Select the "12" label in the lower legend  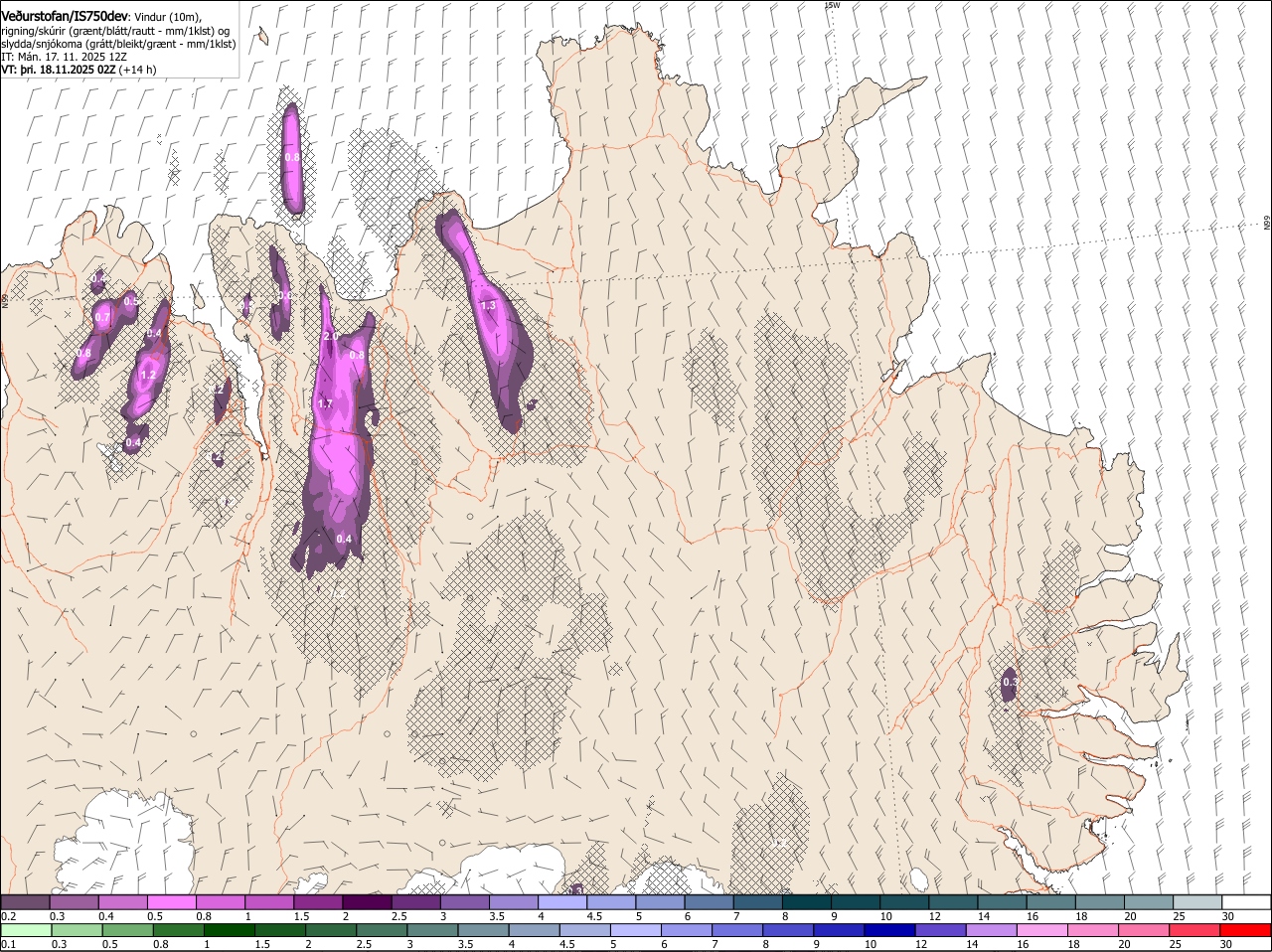click(920, 944)
